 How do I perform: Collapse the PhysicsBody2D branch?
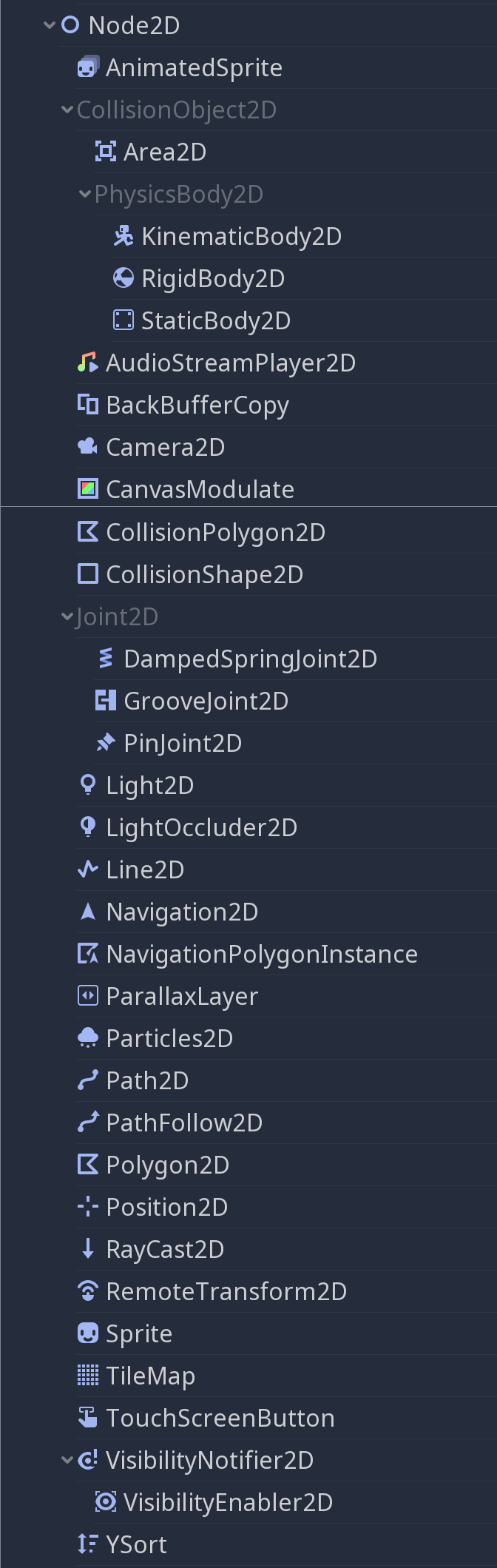(x=85, y=194)
